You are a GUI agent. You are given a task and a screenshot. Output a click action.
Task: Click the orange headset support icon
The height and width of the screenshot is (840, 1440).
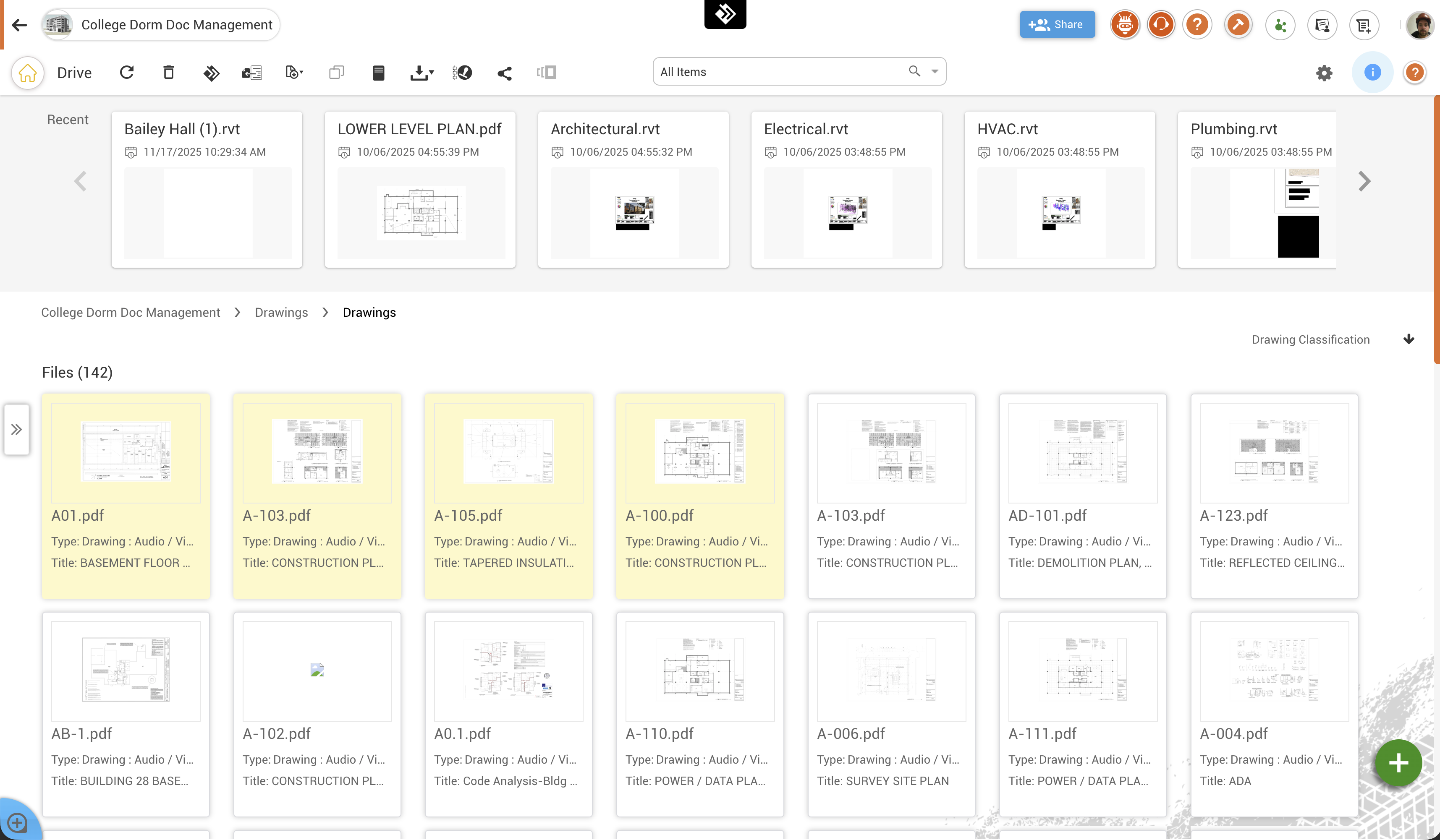tap(1160, 25)
